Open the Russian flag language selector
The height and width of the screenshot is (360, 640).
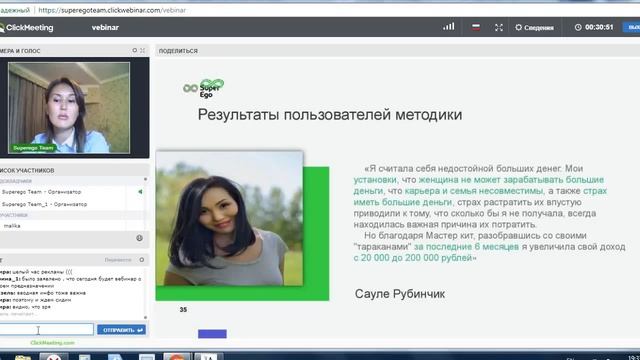(476, 27)
